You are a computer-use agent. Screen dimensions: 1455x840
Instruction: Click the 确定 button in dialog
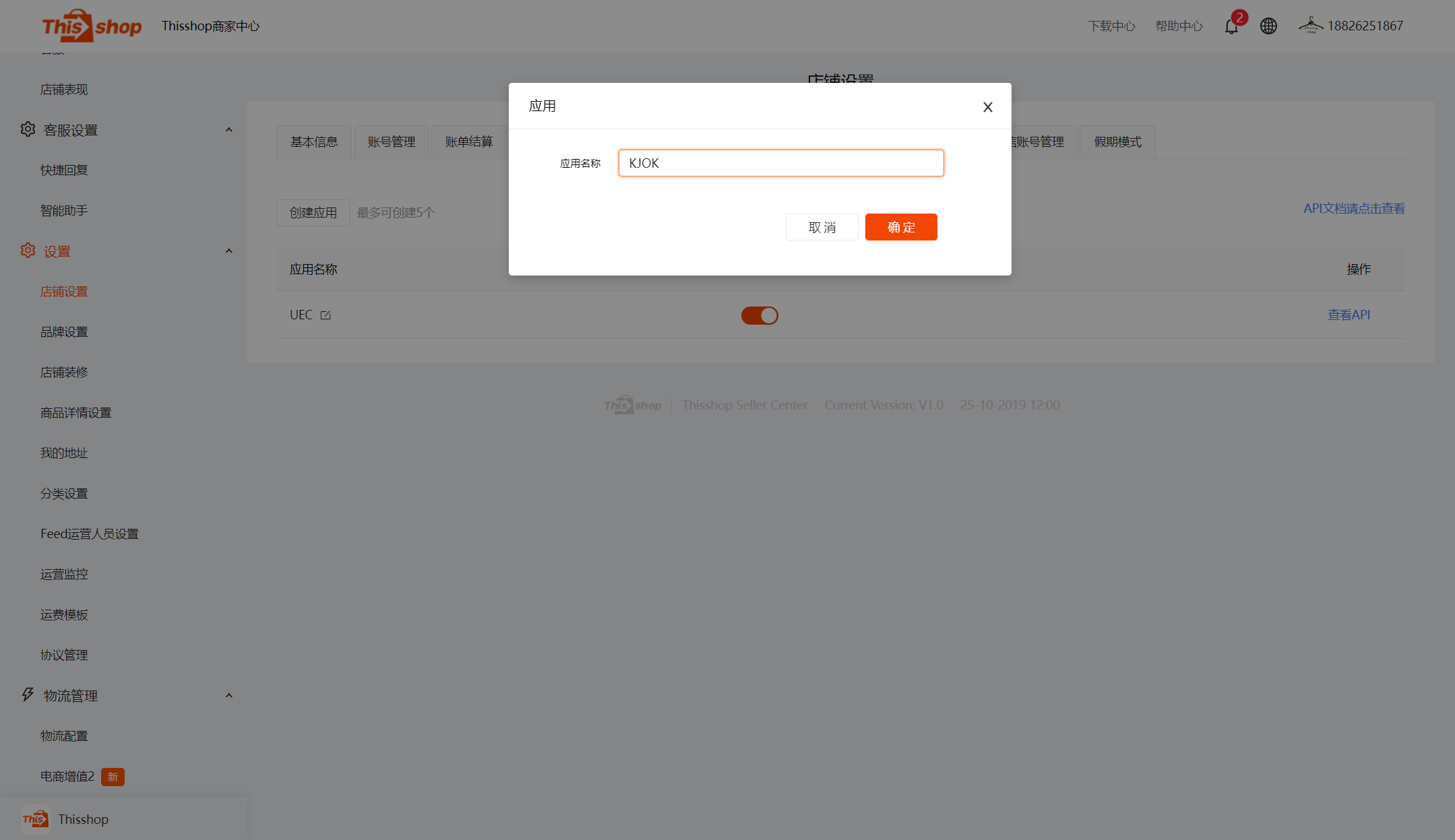tap(901, 227)
